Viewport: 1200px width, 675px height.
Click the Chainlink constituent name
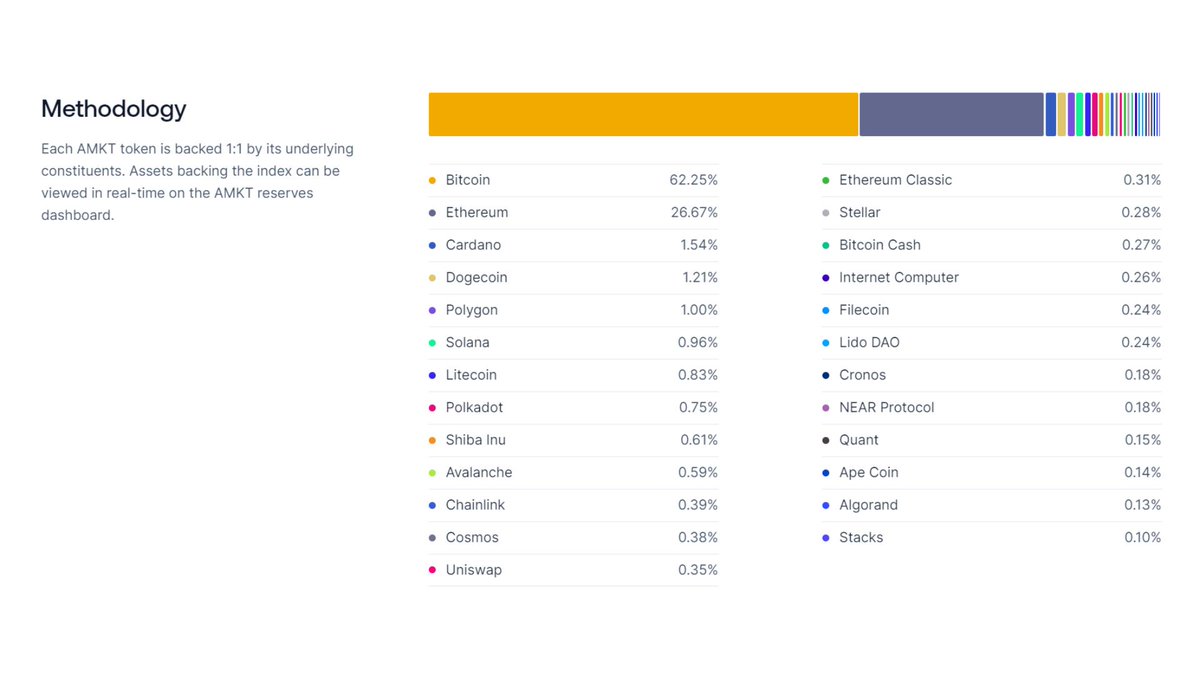[x=475, y=505]
